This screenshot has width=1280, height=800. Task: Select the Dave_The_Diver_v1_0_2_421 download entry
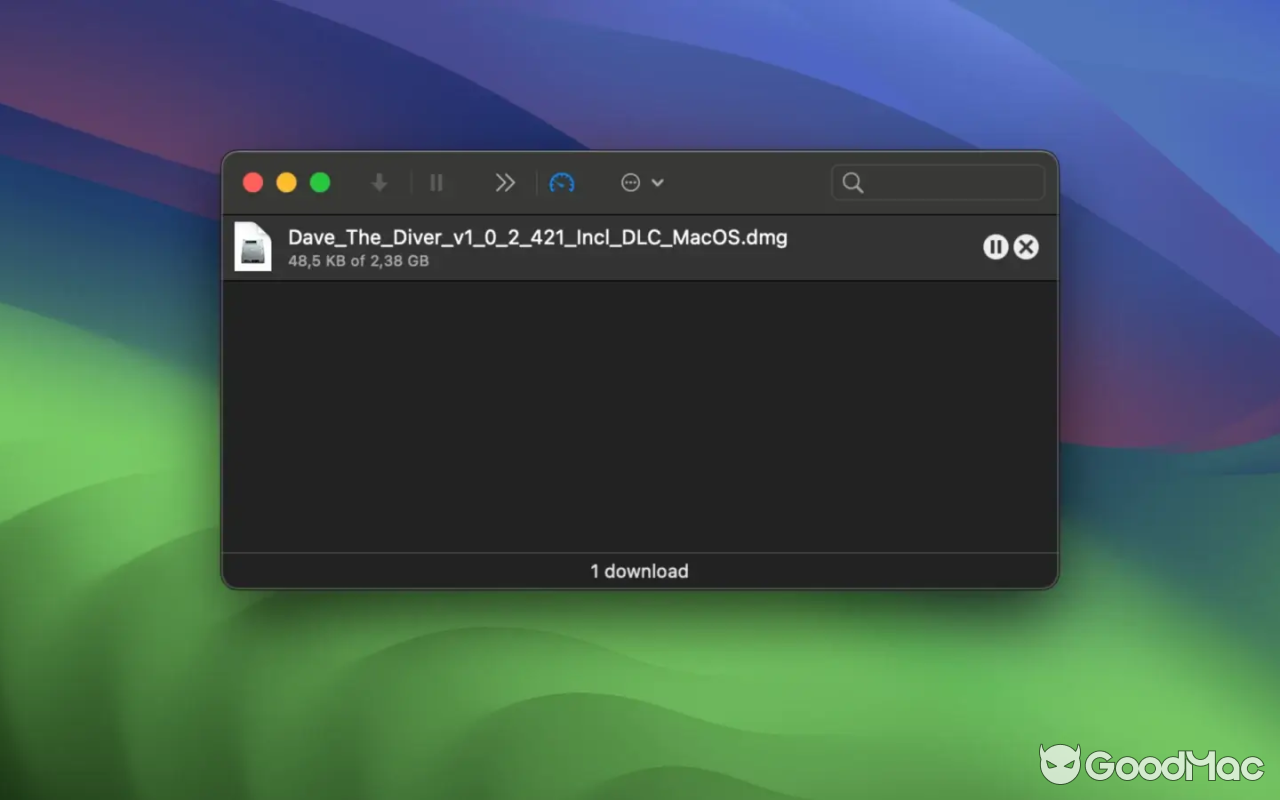(x=537, y=237)
